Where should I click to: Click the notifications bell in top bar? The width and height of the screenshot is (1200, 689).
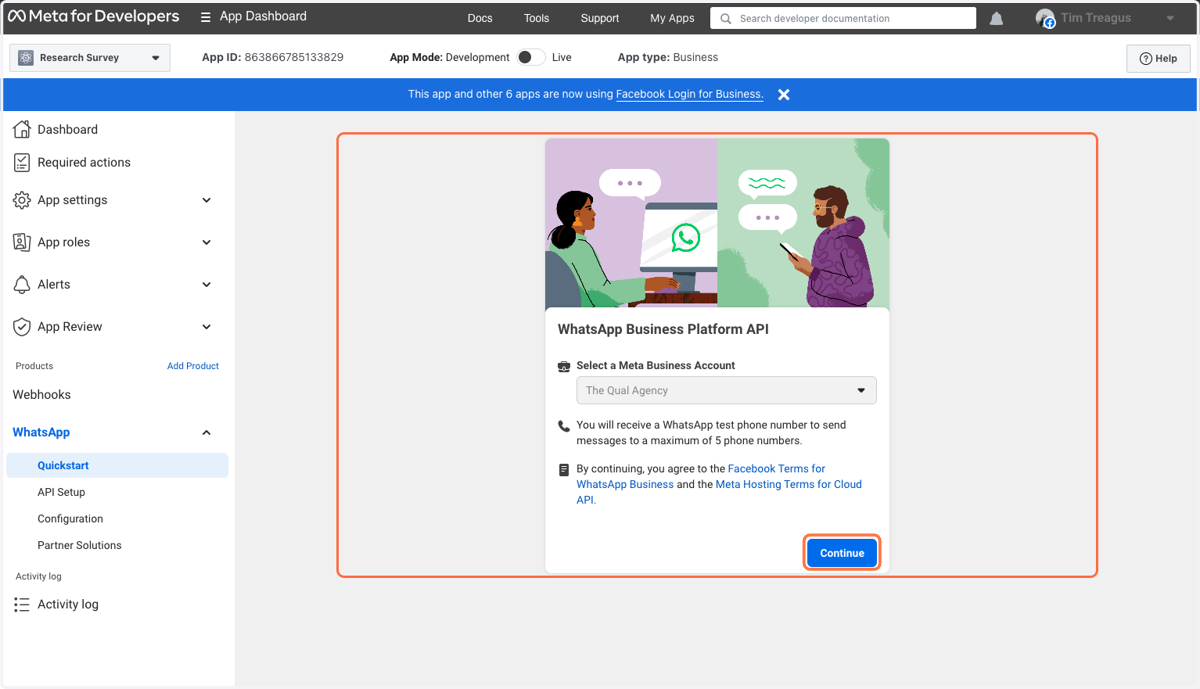pyautogui.click(x=996, y=18)
